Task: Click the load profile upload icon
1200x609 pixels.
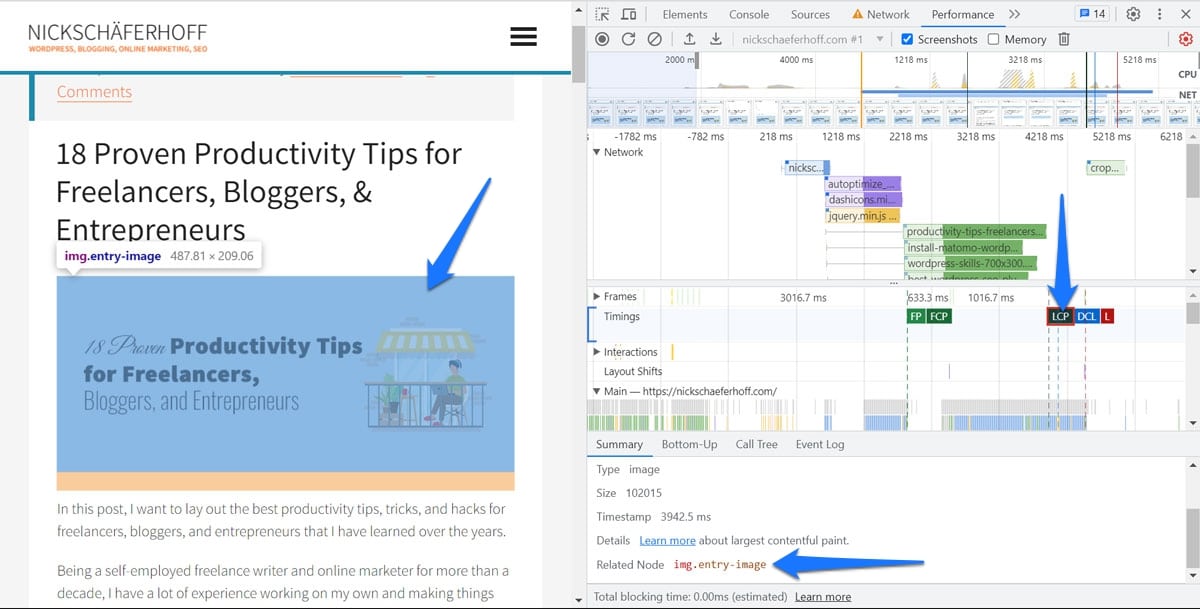Action: pos(690,39)
